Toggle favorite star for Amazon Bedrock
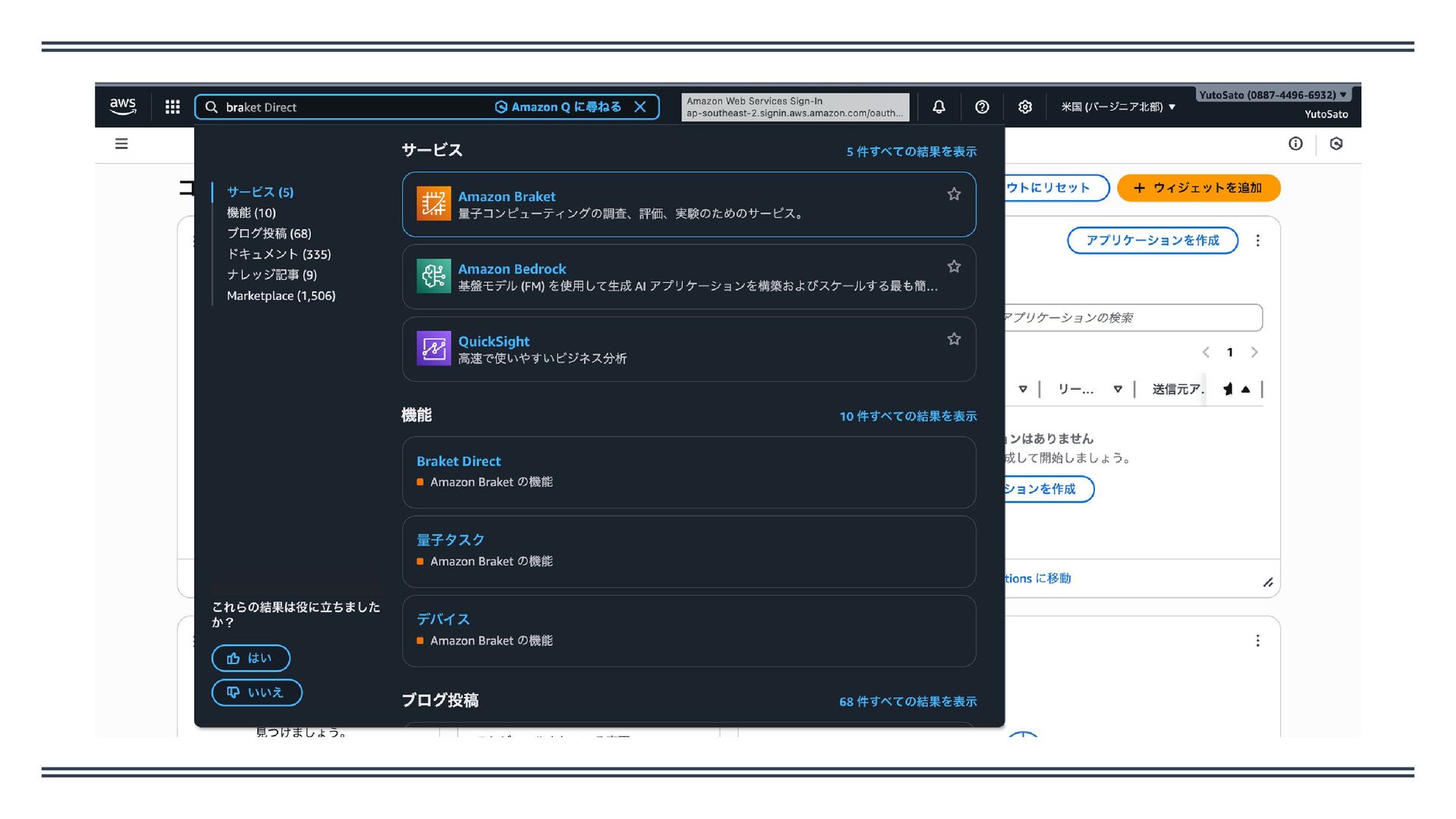Screen dimensions: 1456x819 click(954, 266)
